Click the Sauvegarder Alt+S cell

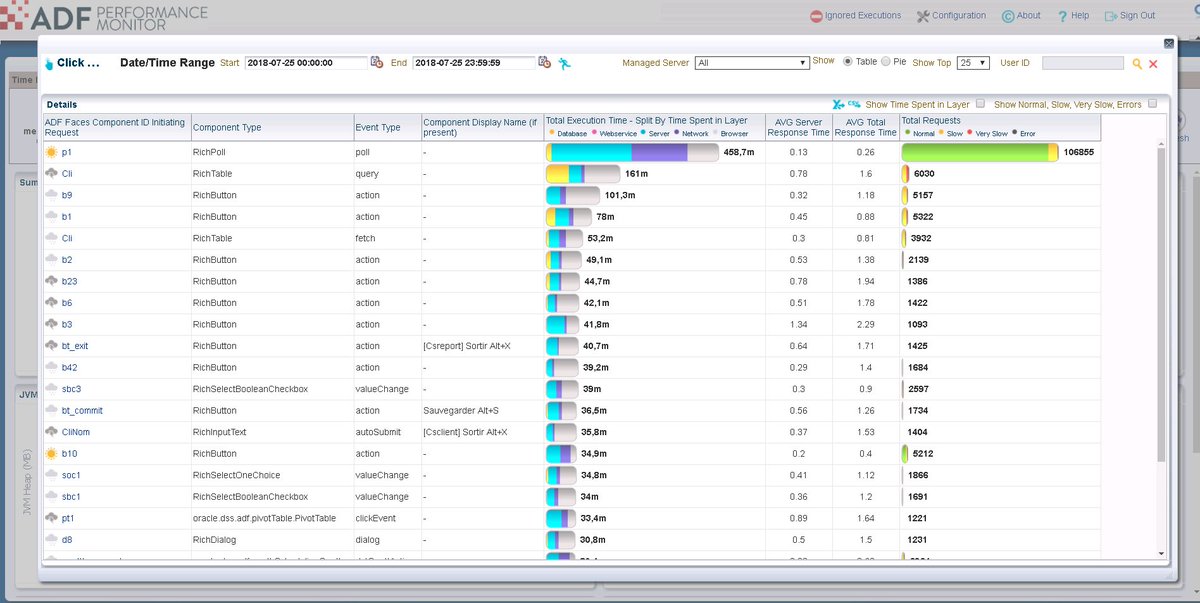click(463, 410)
